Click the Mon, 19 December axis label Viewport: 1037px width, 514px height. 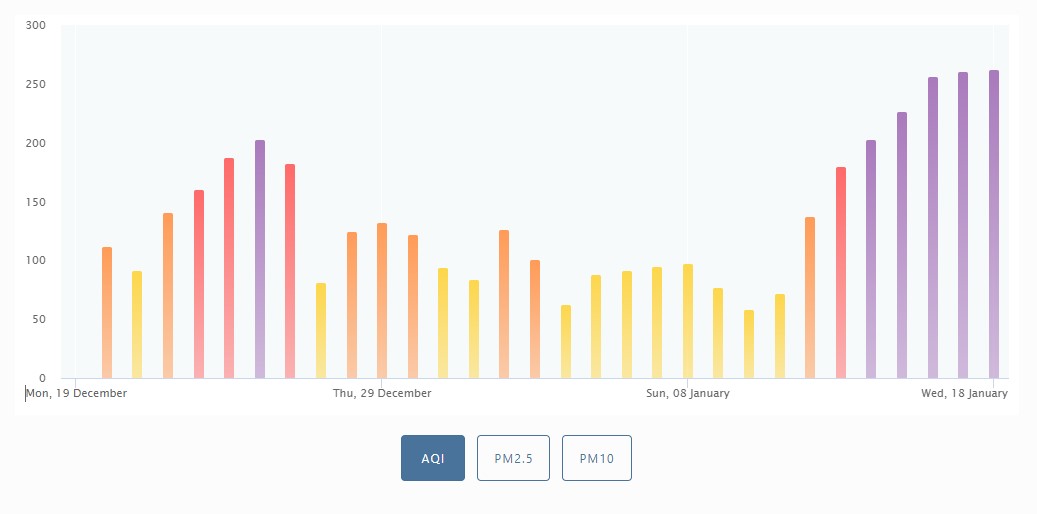[x=77, y=393]
